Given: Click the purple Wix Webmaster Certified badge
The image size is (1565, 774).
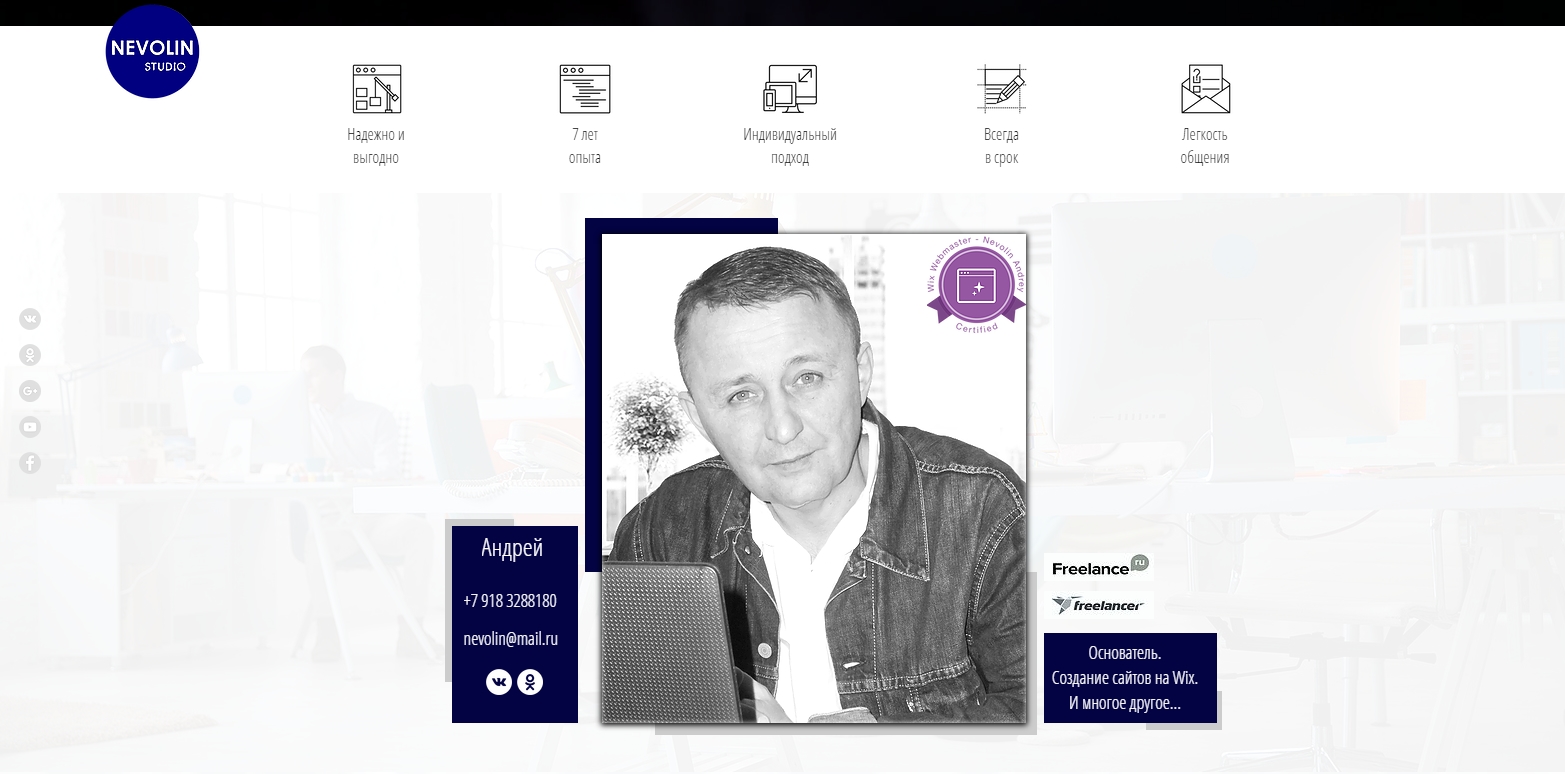Looking at the screenshot, I should 976,285.
